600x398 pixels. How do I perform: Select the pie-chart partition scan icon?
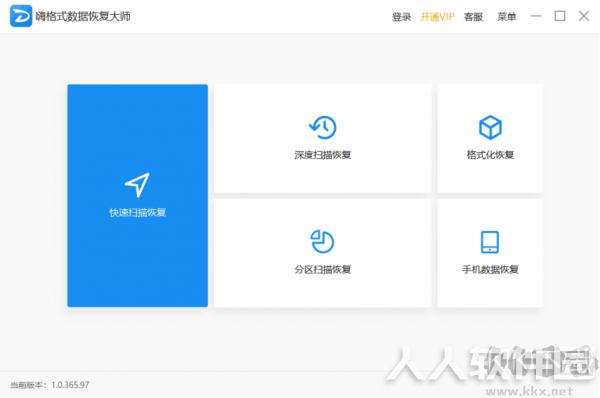click(x=322, y=241)
